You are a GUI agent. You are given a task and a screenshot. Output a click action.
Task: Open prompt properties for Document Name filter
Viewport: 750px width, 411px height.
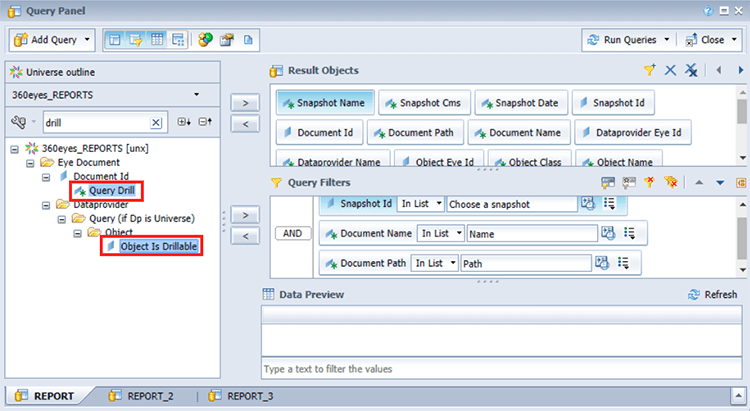click(x=608, y=233)
